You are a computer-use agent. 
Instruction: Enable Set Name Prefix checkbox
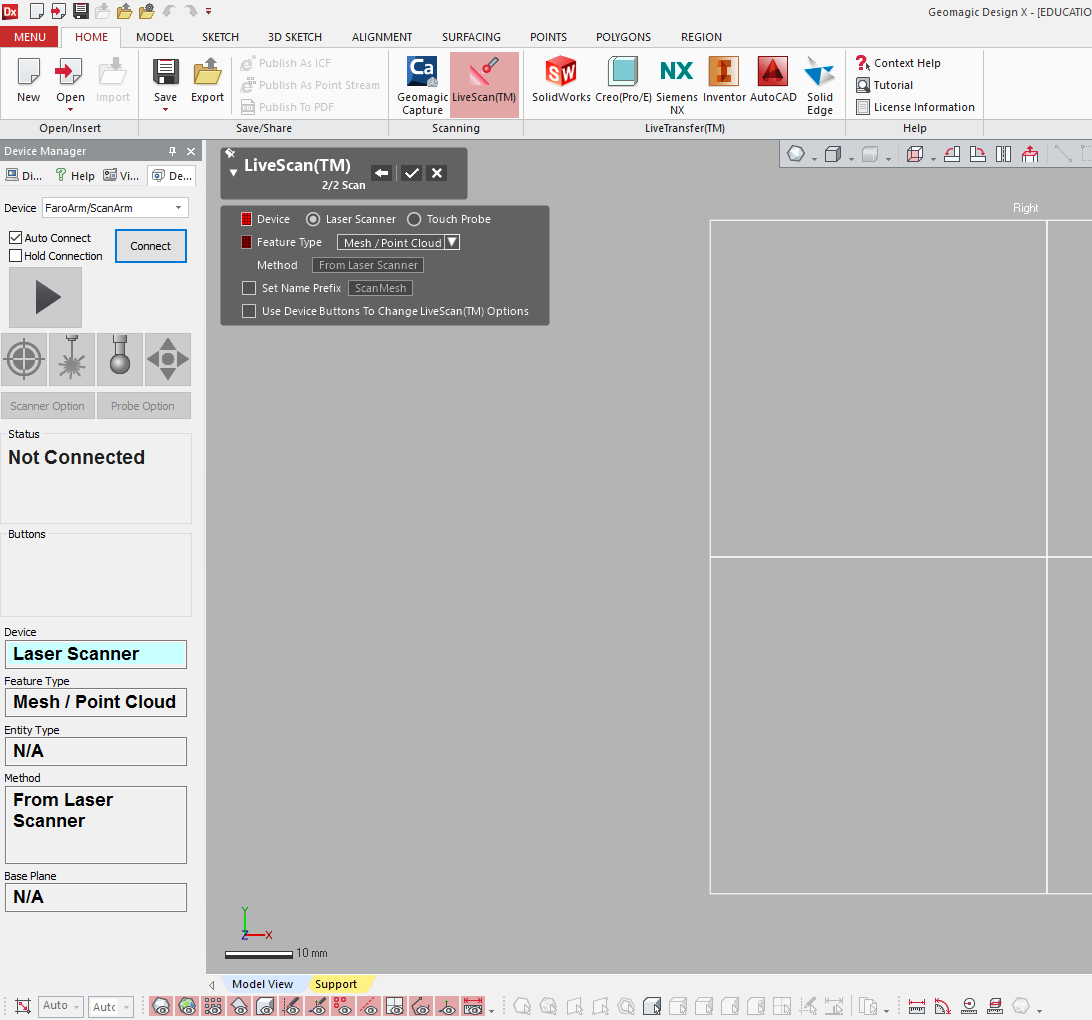tap(249, 288)
